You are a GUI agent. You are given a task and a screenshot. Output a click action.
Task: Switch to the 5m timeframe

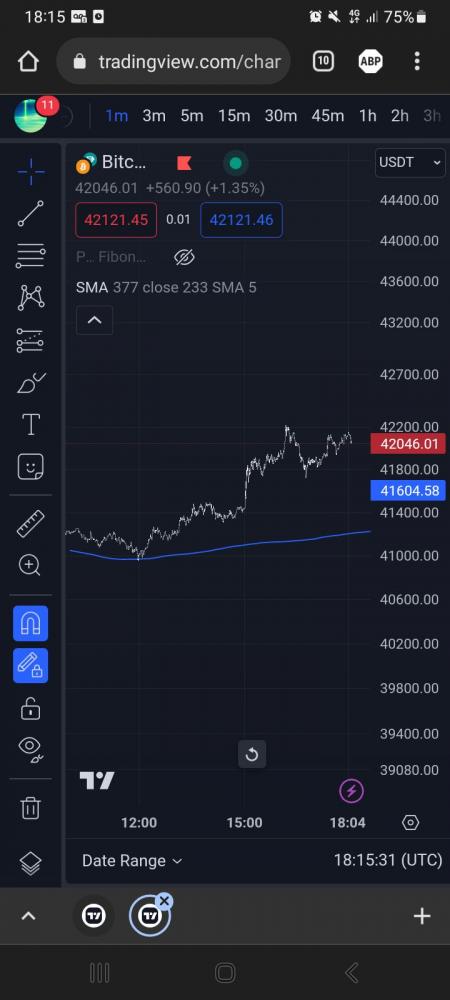[x=191, y=115]
